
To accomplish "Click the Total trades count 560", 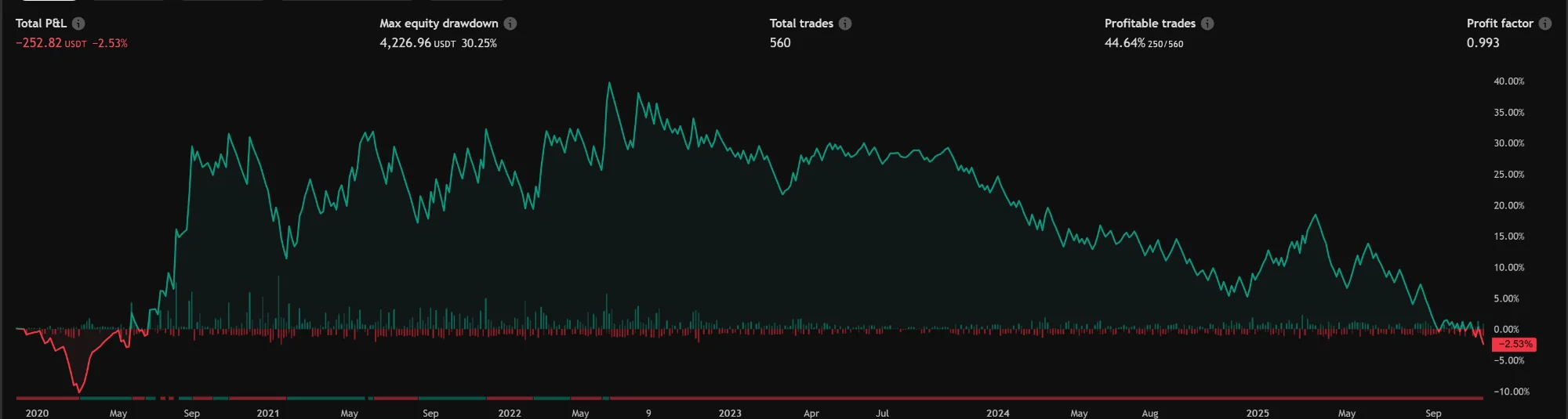I will pyautogui.click(x=780, y=43).
